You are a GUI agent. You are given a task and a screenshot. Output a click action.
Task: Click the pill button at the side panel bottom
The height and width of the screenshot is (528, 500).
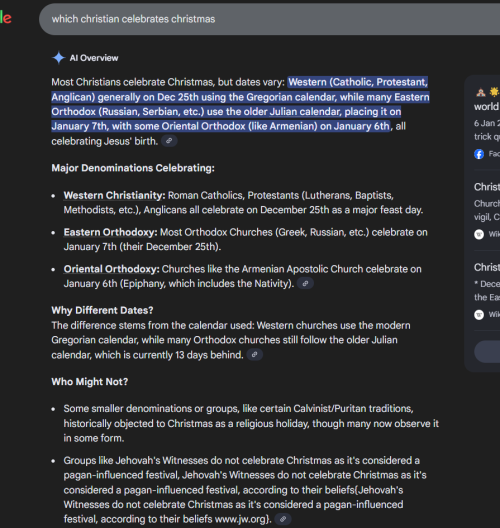point(487,351)
